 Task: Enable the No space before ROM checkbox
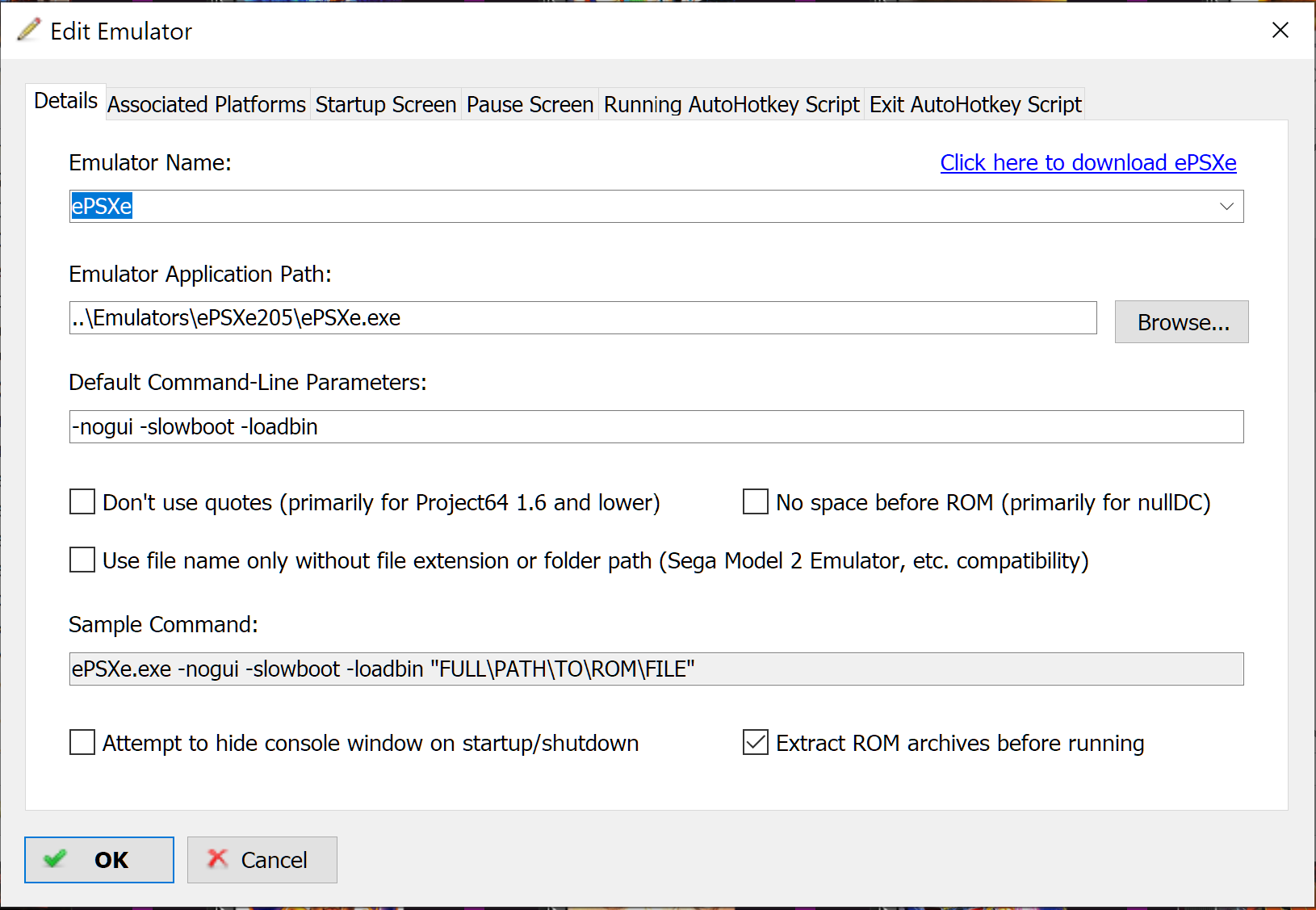point(756,502)
